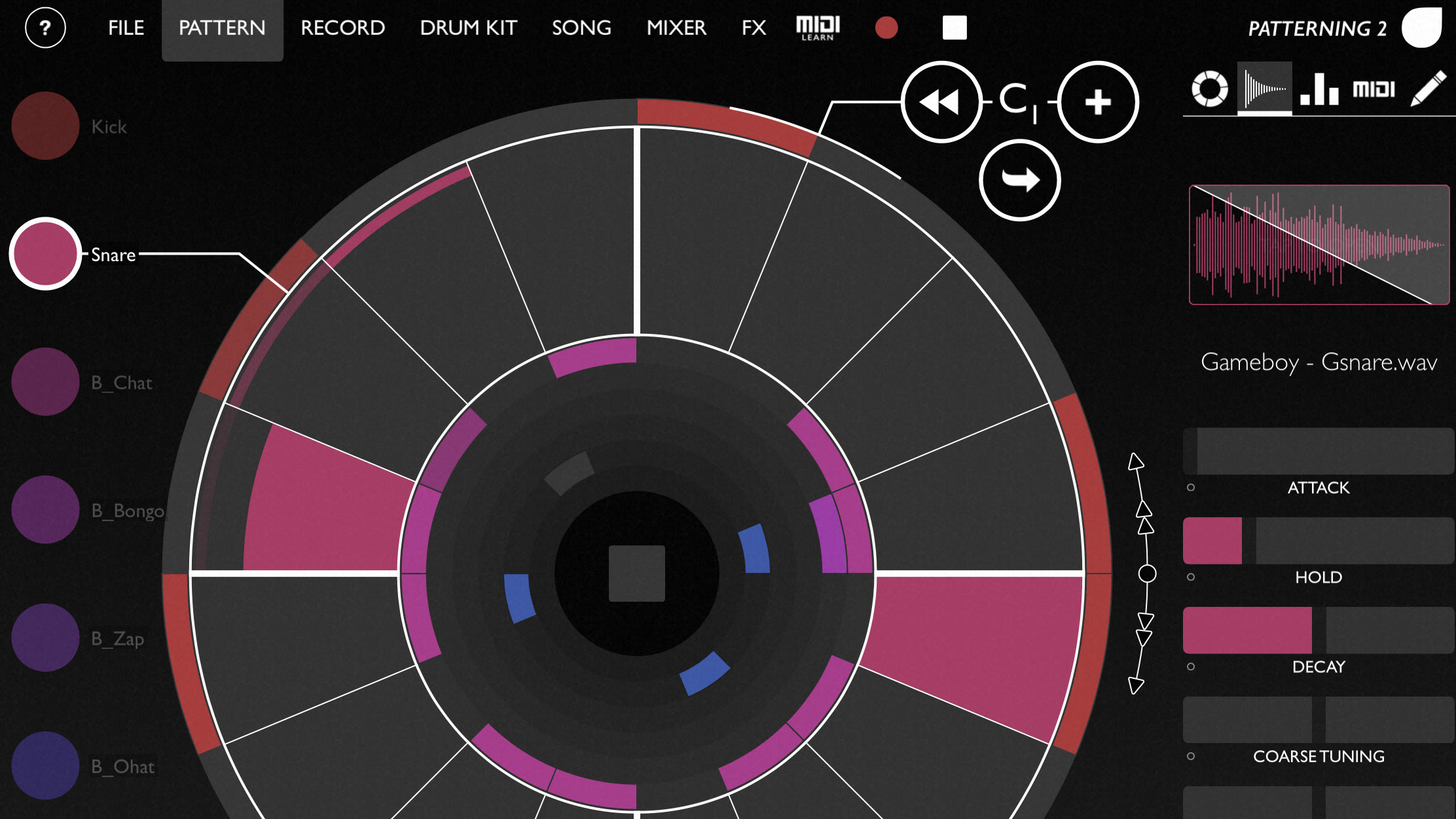Select the Kick track circle

tap(45, 126)
